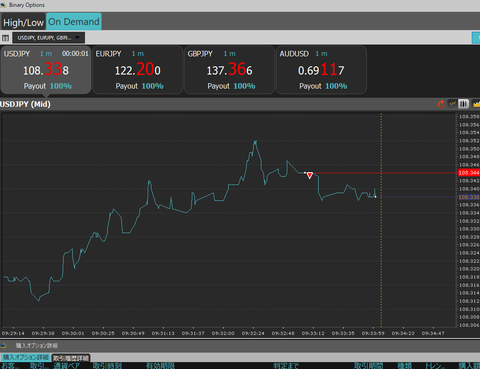Click the panel layout grid icon

tap(5, 38)
